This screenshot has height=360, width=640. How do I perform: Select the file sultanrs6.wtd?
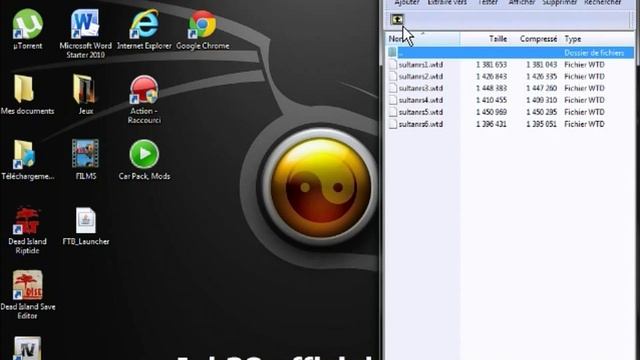421,124
